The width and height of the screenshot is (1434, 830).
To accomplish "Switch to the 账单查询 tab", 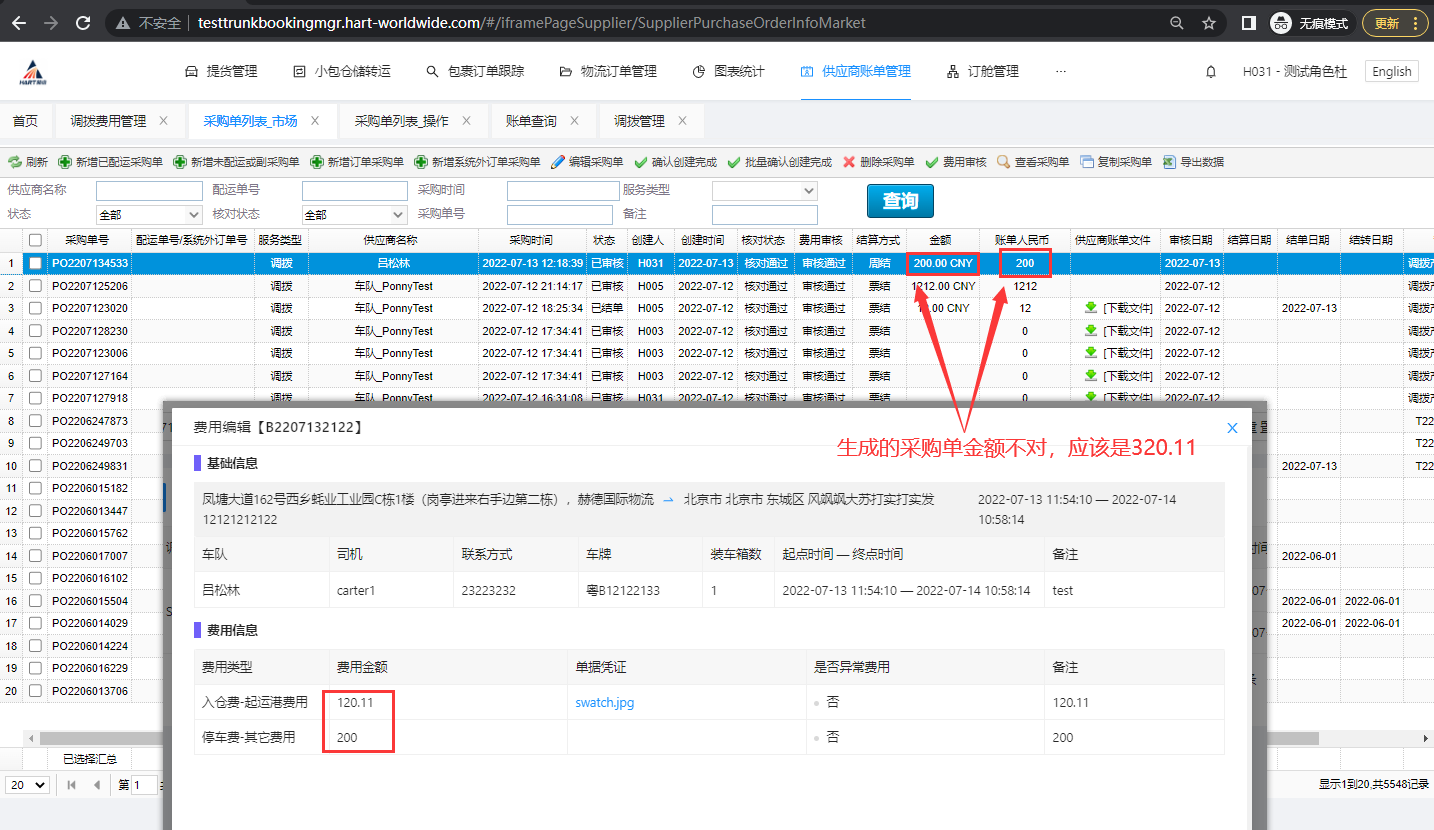I will 531,121.
